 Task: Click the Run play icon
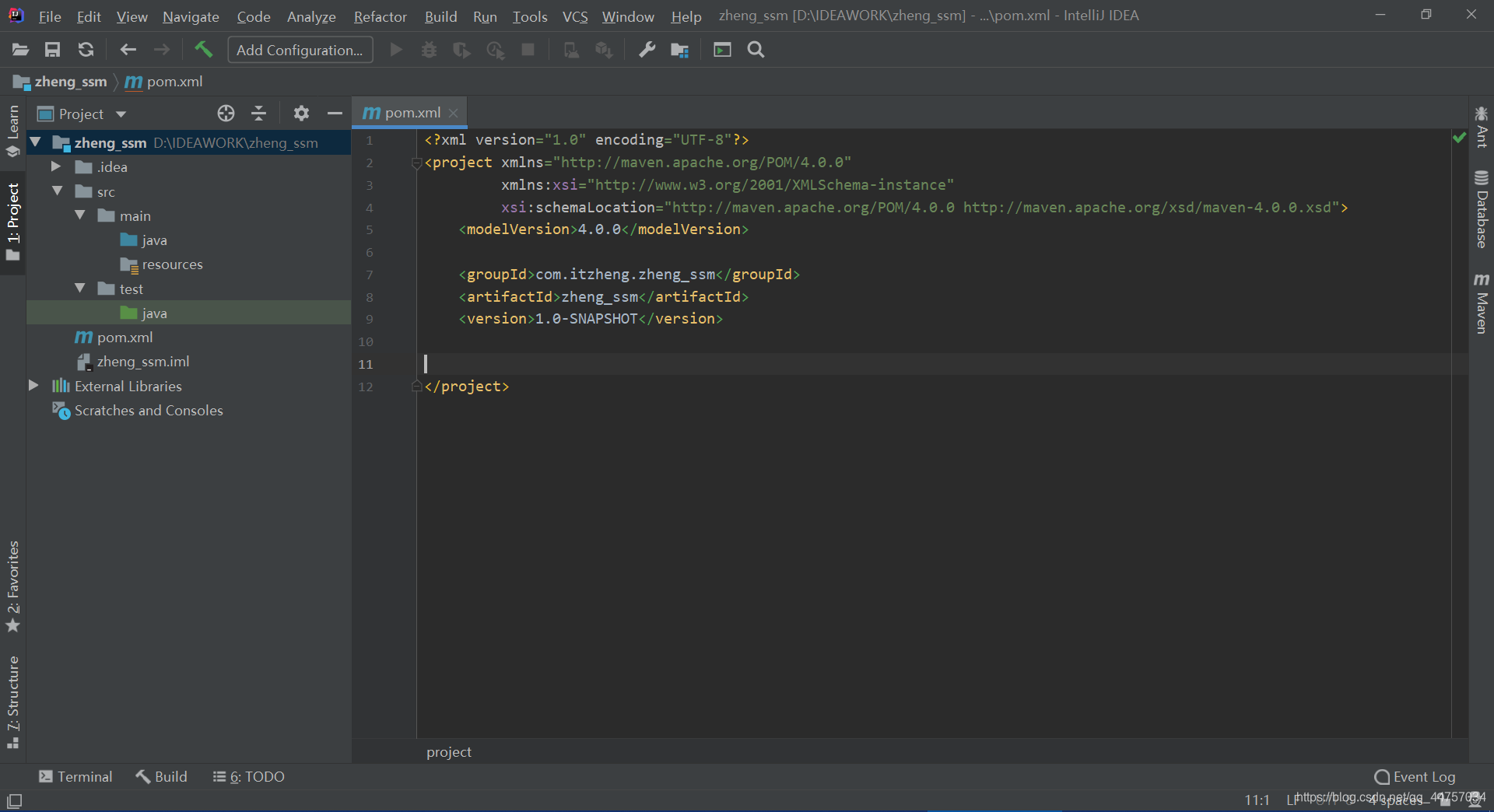(396, 50)
